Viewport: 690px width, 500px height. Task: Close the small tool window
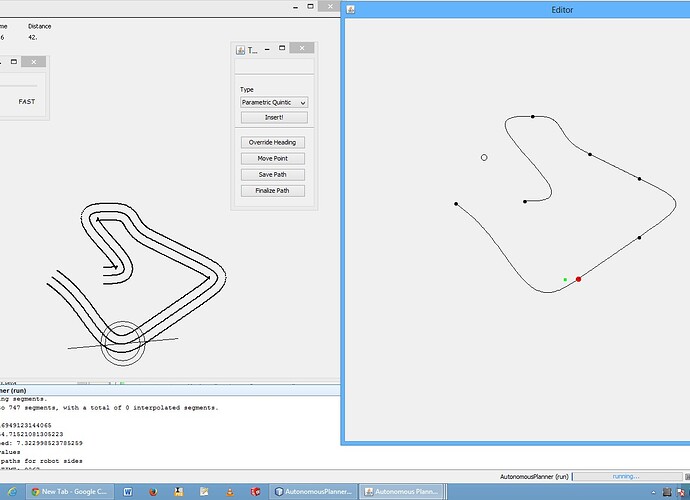(x=302, y=48)
